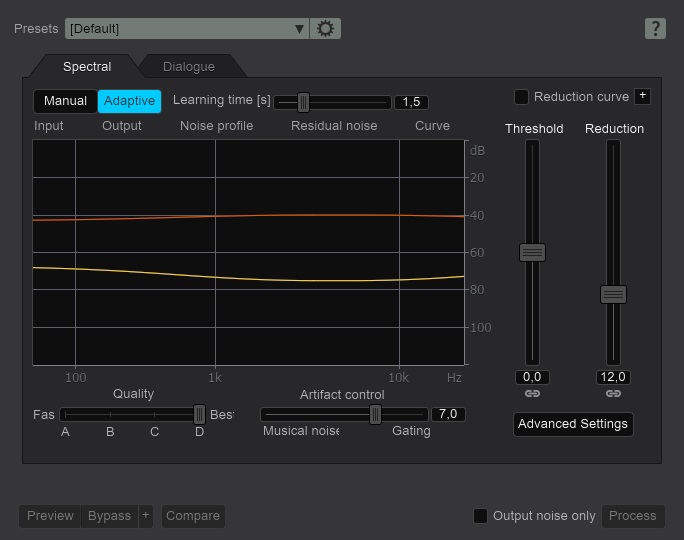Image resolution: width=684 pixels, height=540 pixels.
Task: Select Adaptive mode
Action: point(129,101)
